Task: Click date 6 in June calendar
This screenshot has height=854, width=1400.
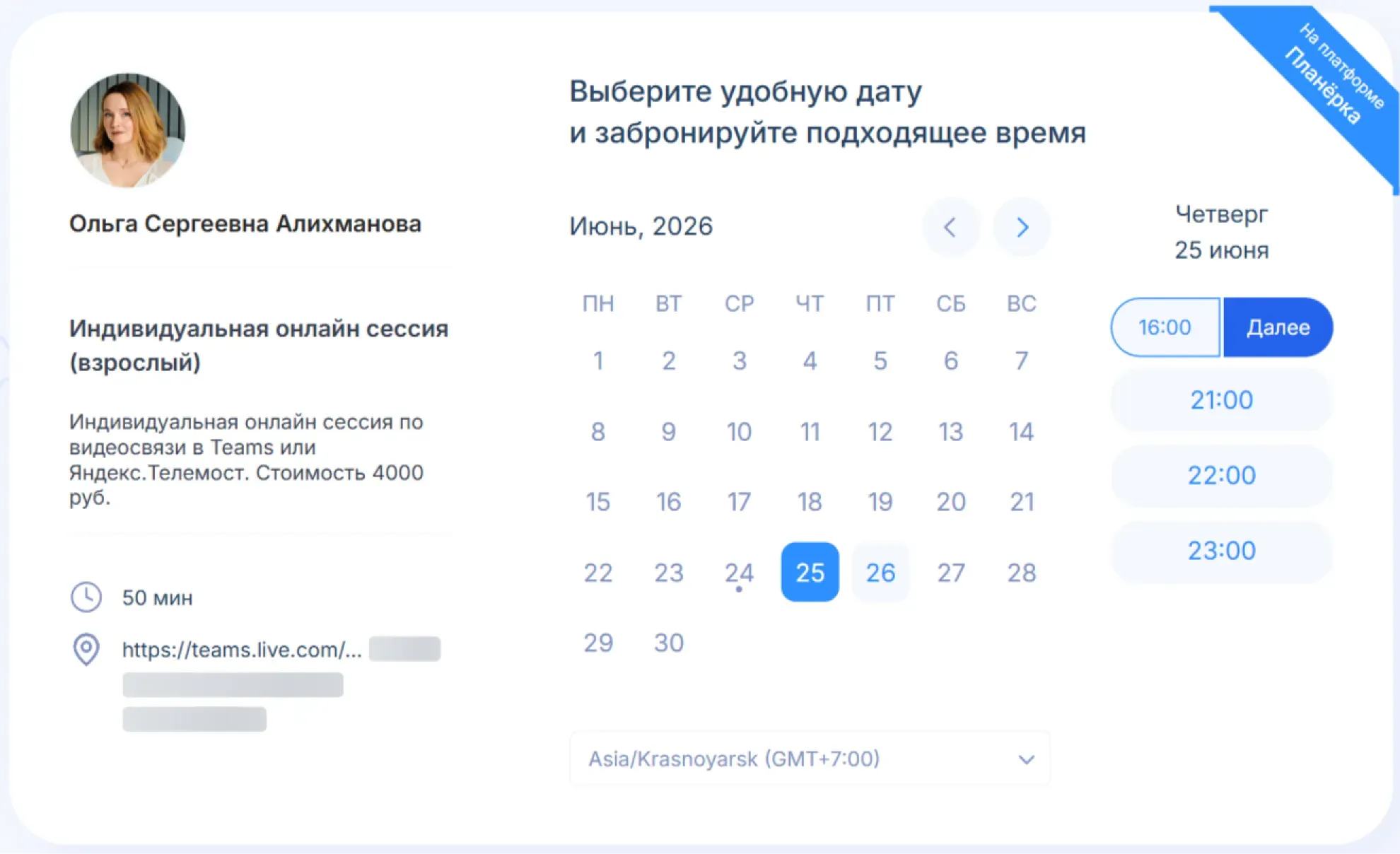Action: [951, 361]
